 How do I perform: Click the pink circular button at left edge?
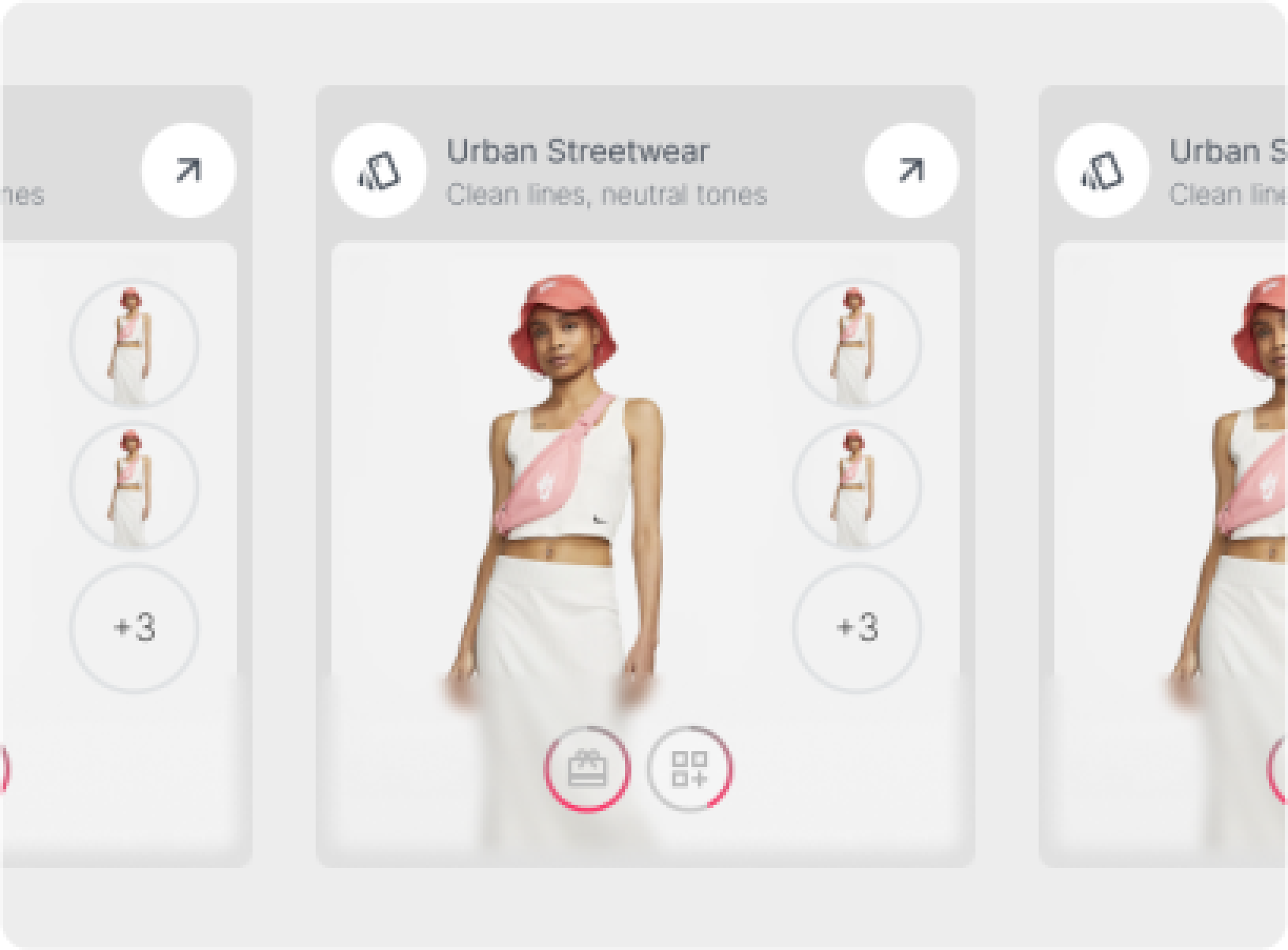(5, 769)
